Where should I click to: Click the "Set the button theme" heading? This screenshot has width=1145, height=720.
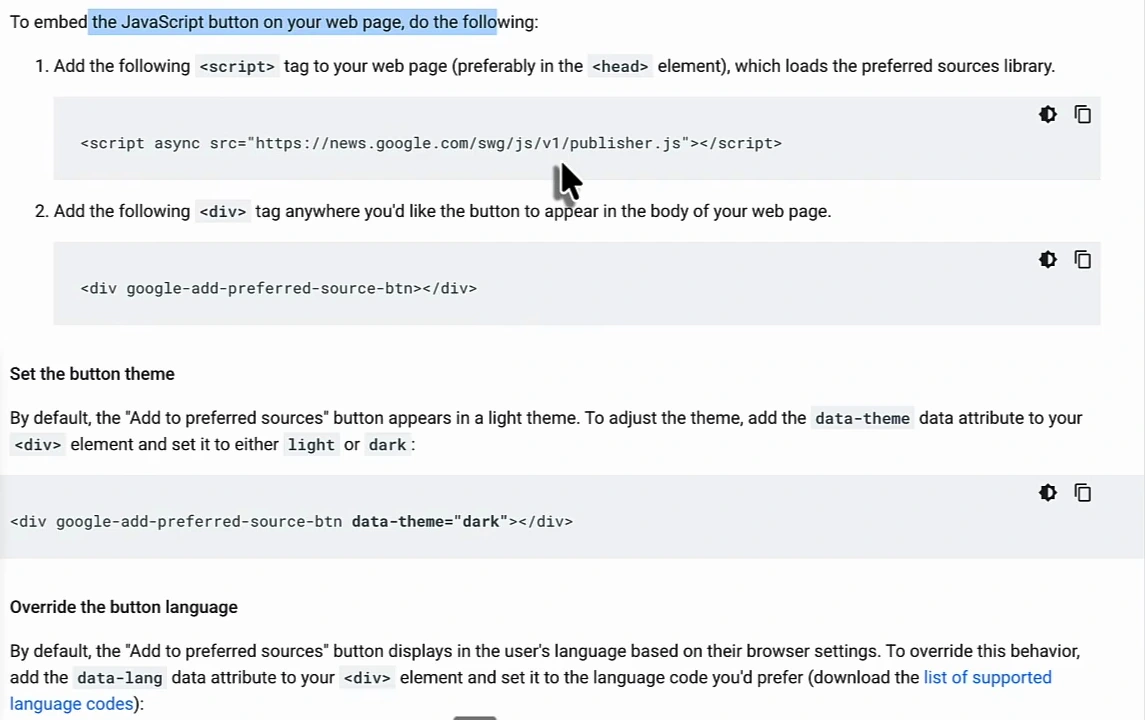(x=92, y=374)
